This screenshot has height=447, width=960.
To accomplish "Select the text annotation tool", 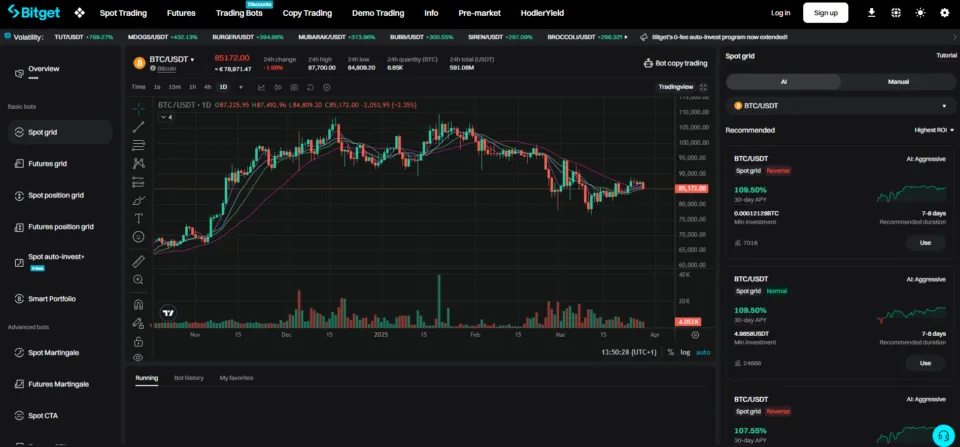I will 139,218.
